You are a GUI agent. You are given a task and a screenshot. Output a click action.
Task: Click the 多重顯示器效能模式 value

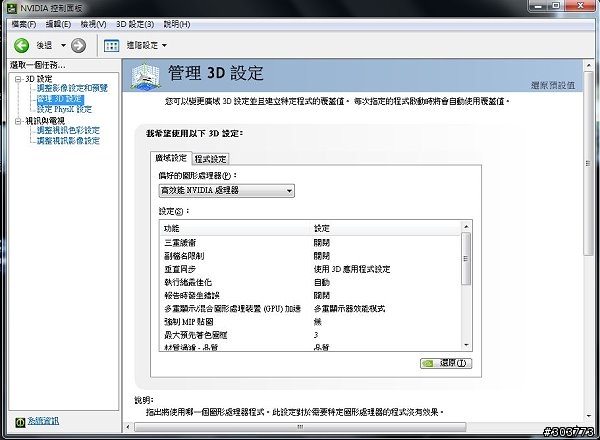click(x=349, y=309)
